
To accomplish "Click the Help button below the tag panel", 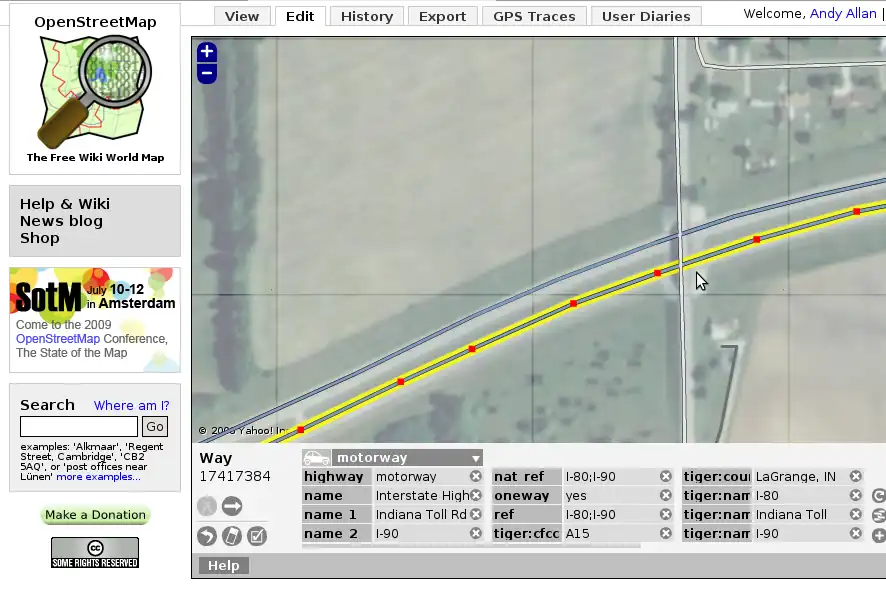I will [223, 566].
